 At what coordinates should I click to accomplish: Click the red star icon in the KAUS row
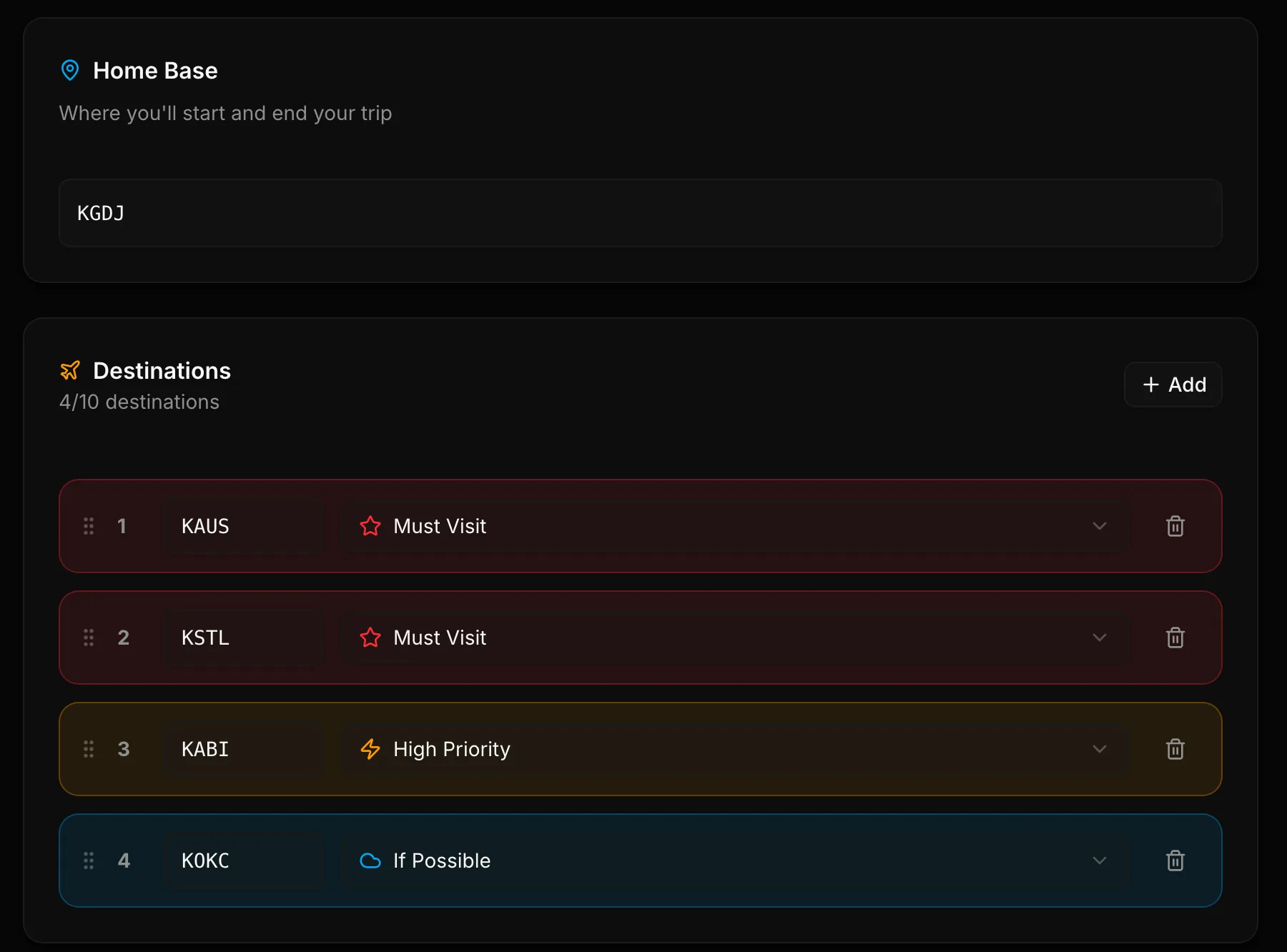pos(370,526)
